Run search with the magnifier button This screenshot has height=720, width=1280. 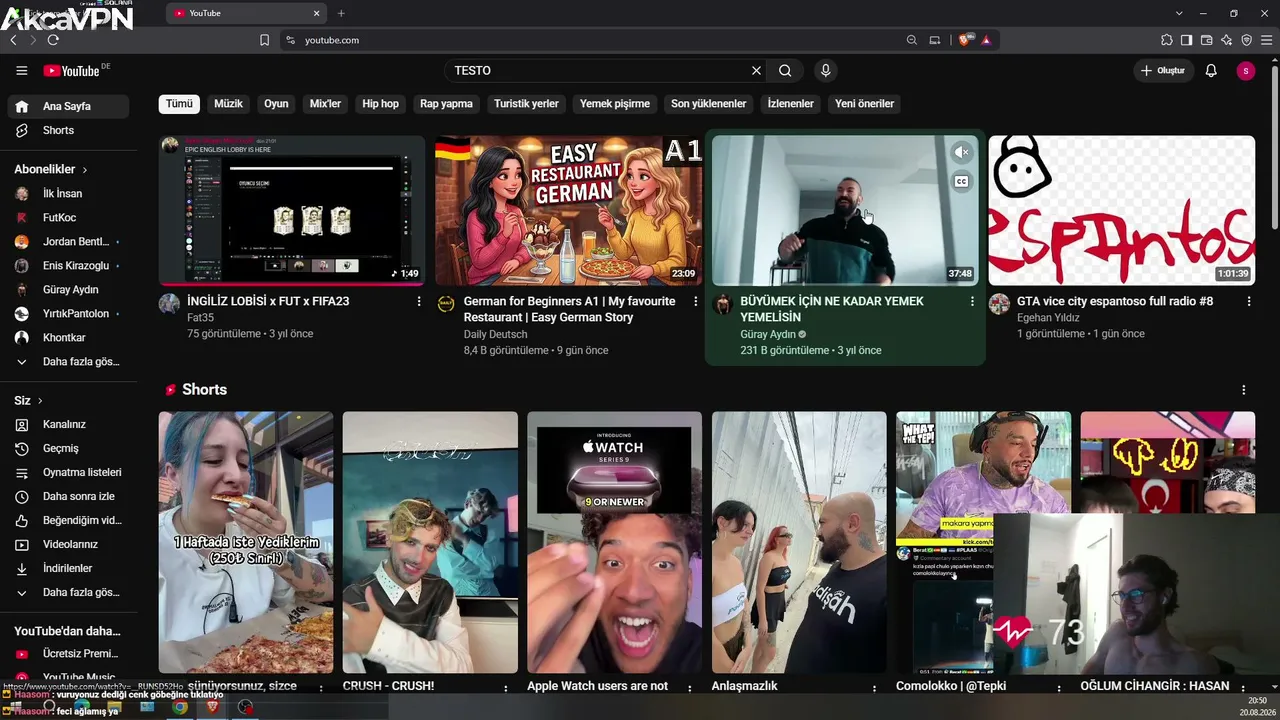pyautogui.click(x=785, y=71)
